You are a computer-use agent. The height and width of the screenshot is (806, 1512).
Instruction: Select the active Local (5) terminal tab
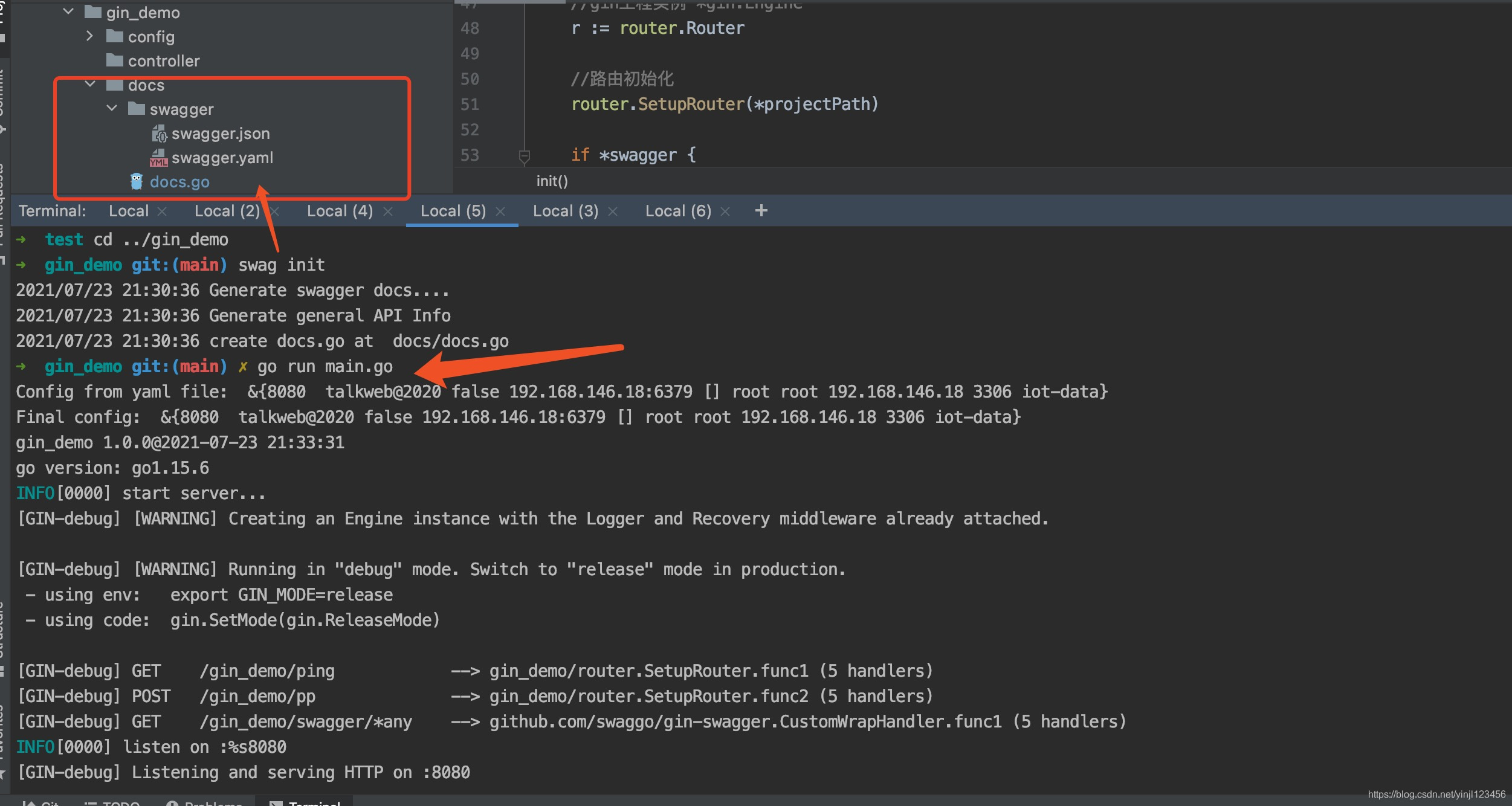point(453,211)
